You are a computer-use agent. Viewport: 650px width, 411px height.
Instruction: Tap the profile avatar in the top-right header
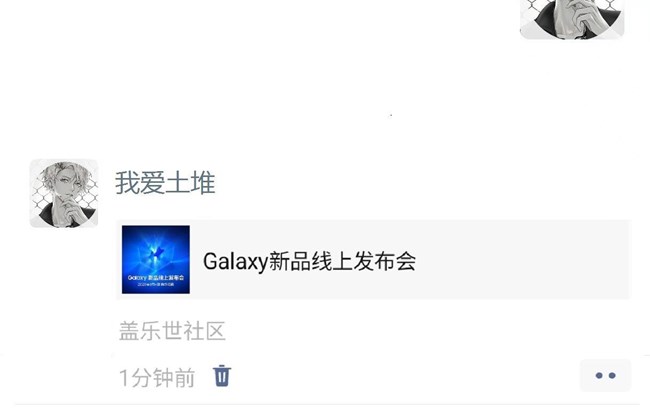[x=572, y=18]
